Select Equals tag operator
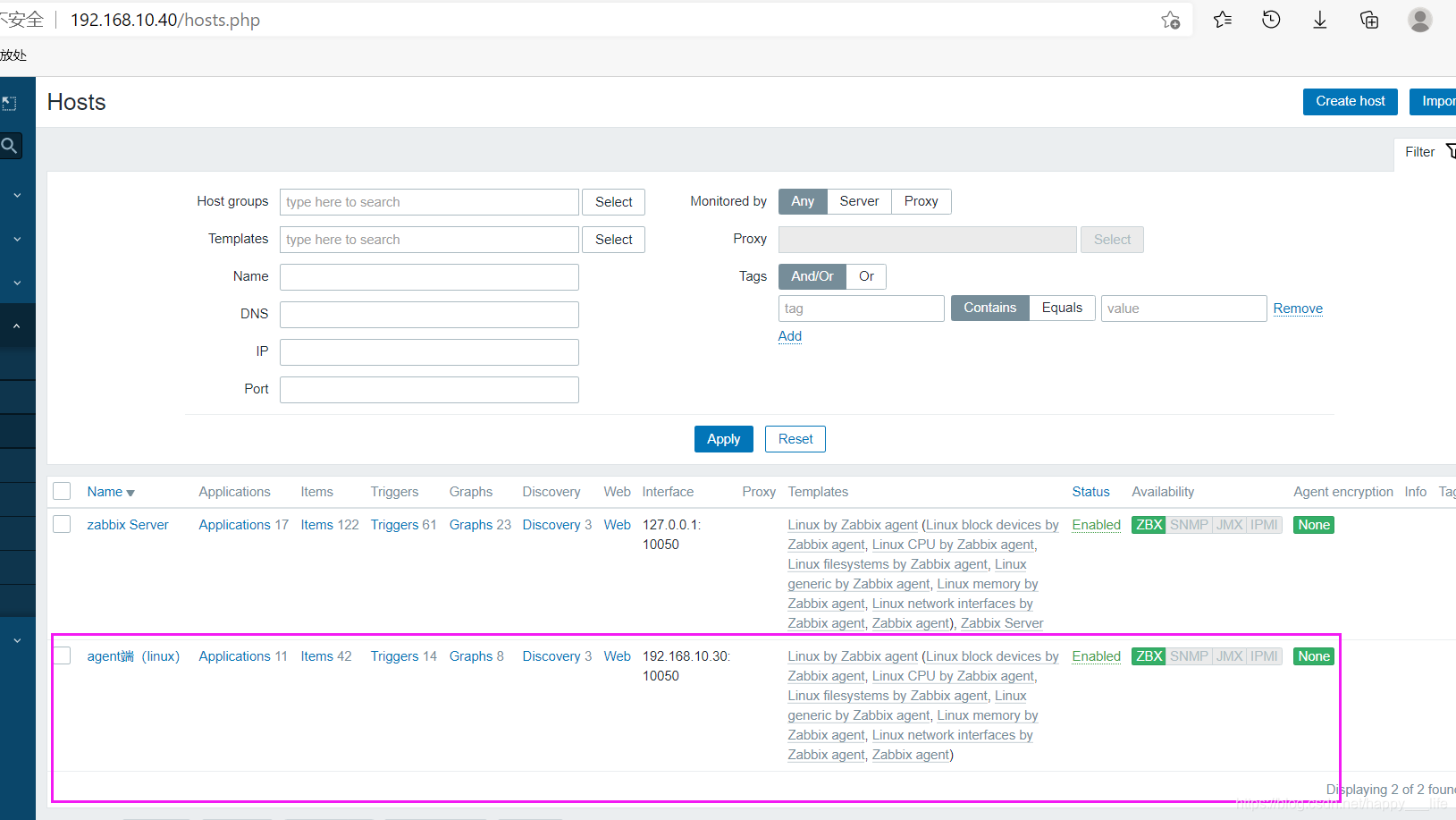 [1062, 308]
